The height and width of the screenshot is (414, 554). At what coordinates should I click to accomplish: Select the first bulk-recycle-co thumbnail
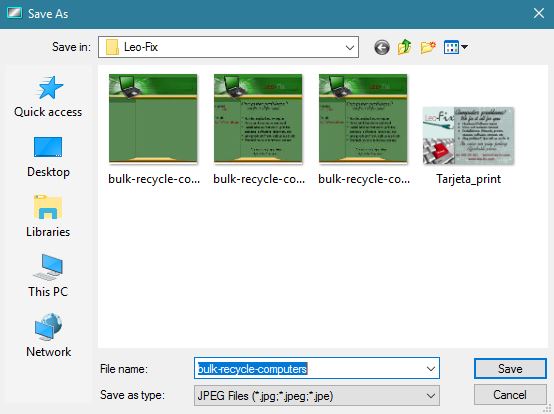(153, 129)
